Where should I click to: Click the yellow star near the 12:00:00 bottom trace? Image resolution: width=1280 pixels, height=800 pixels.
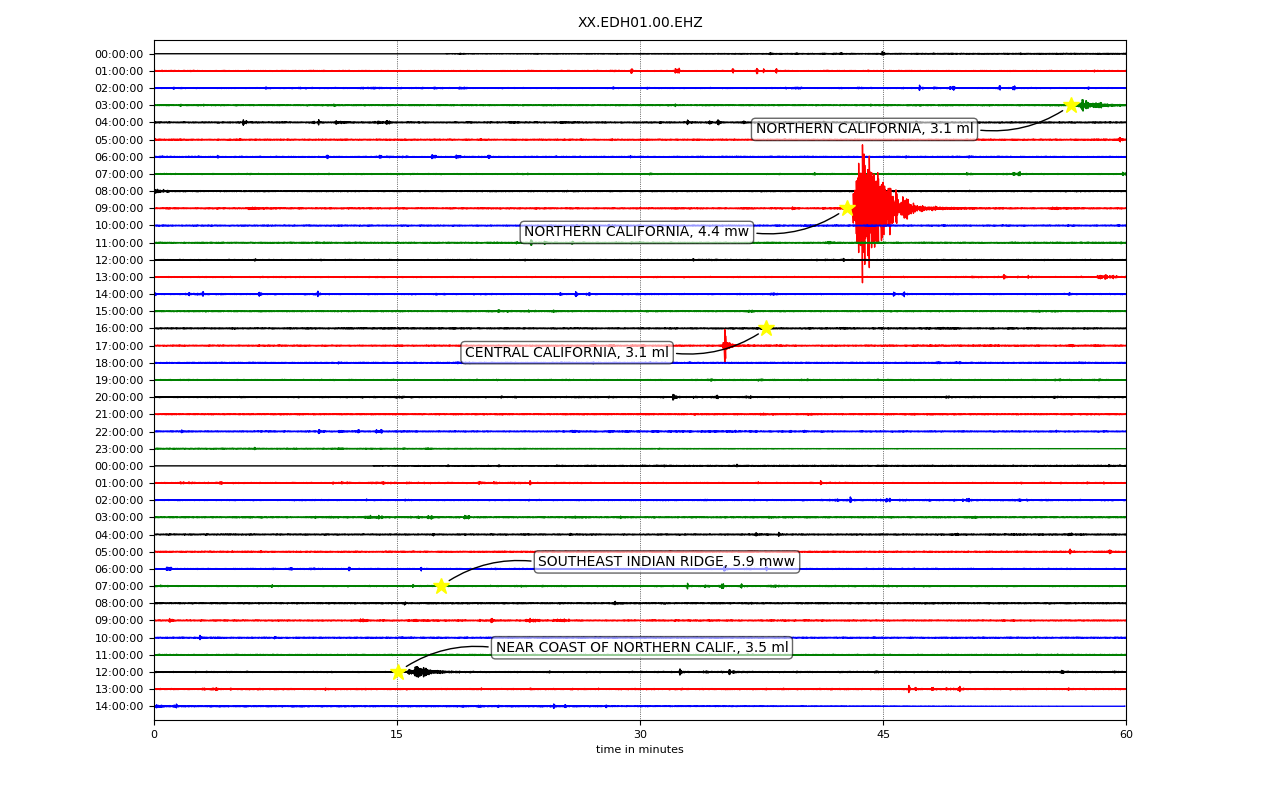coord(398,672)
